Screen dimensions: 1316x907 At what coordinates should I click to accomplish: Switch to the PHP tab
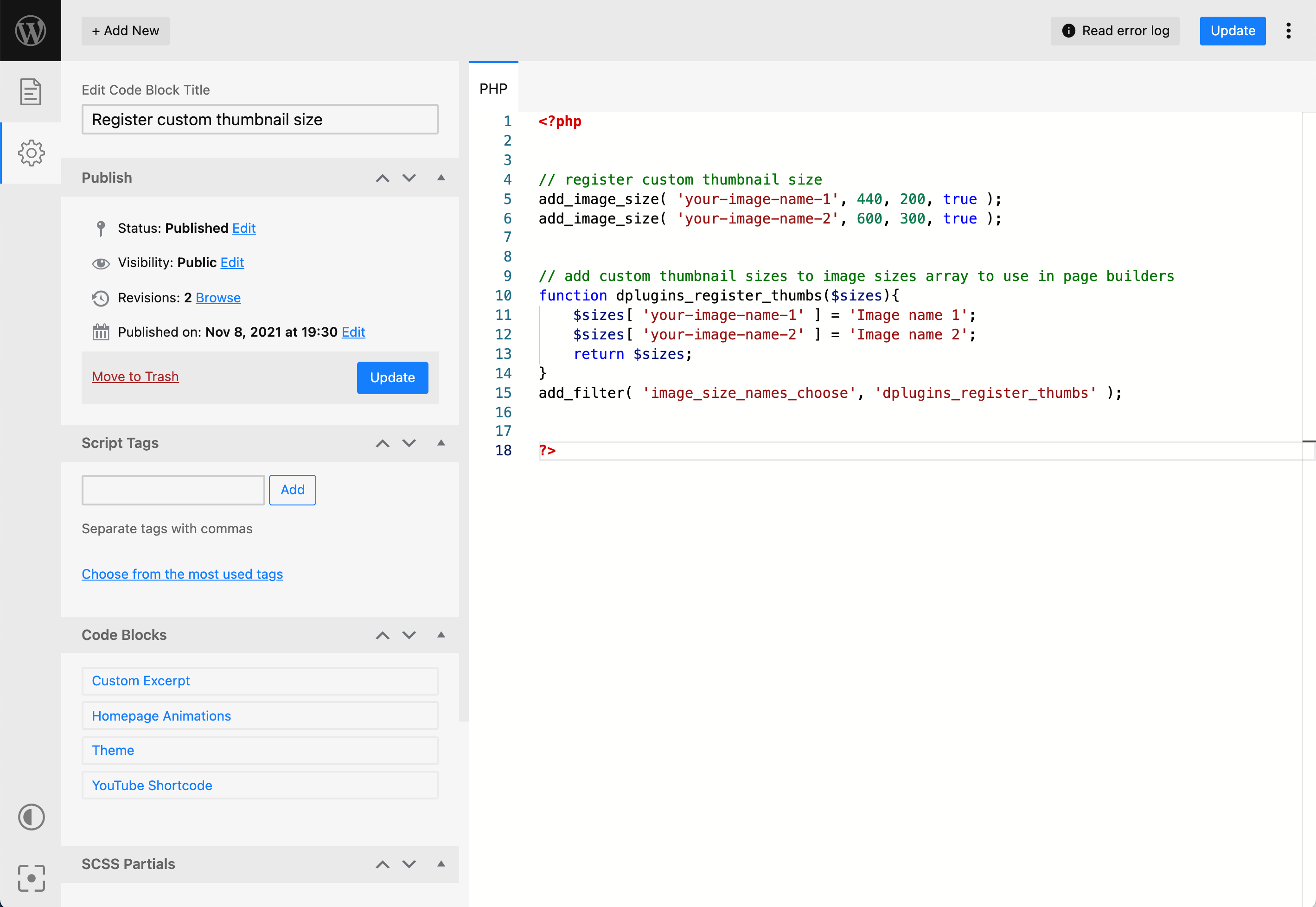pyautogui.click(x=493, y=88)
